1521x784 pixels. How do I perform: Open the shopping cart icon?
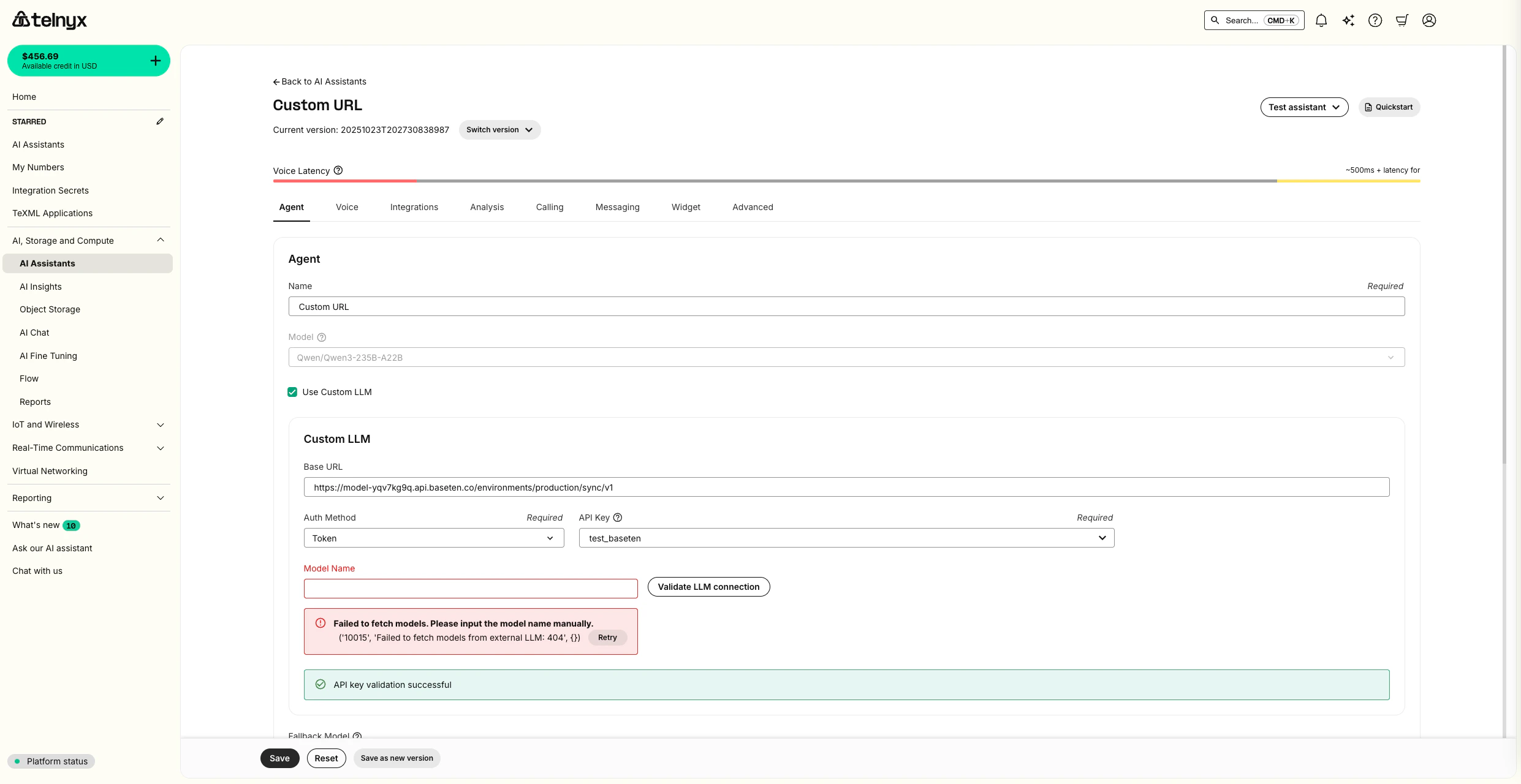[1402, 20]
